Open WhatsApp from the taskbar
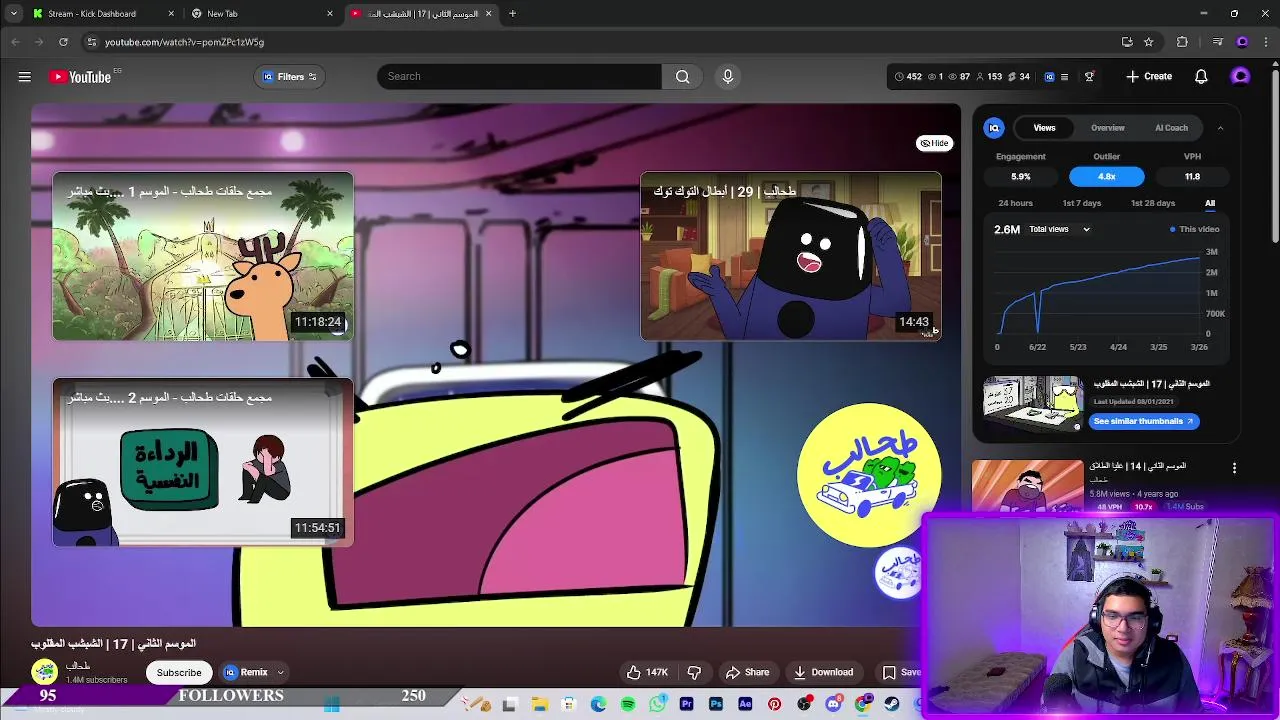 pyautogui.click(x=657, y=705)
